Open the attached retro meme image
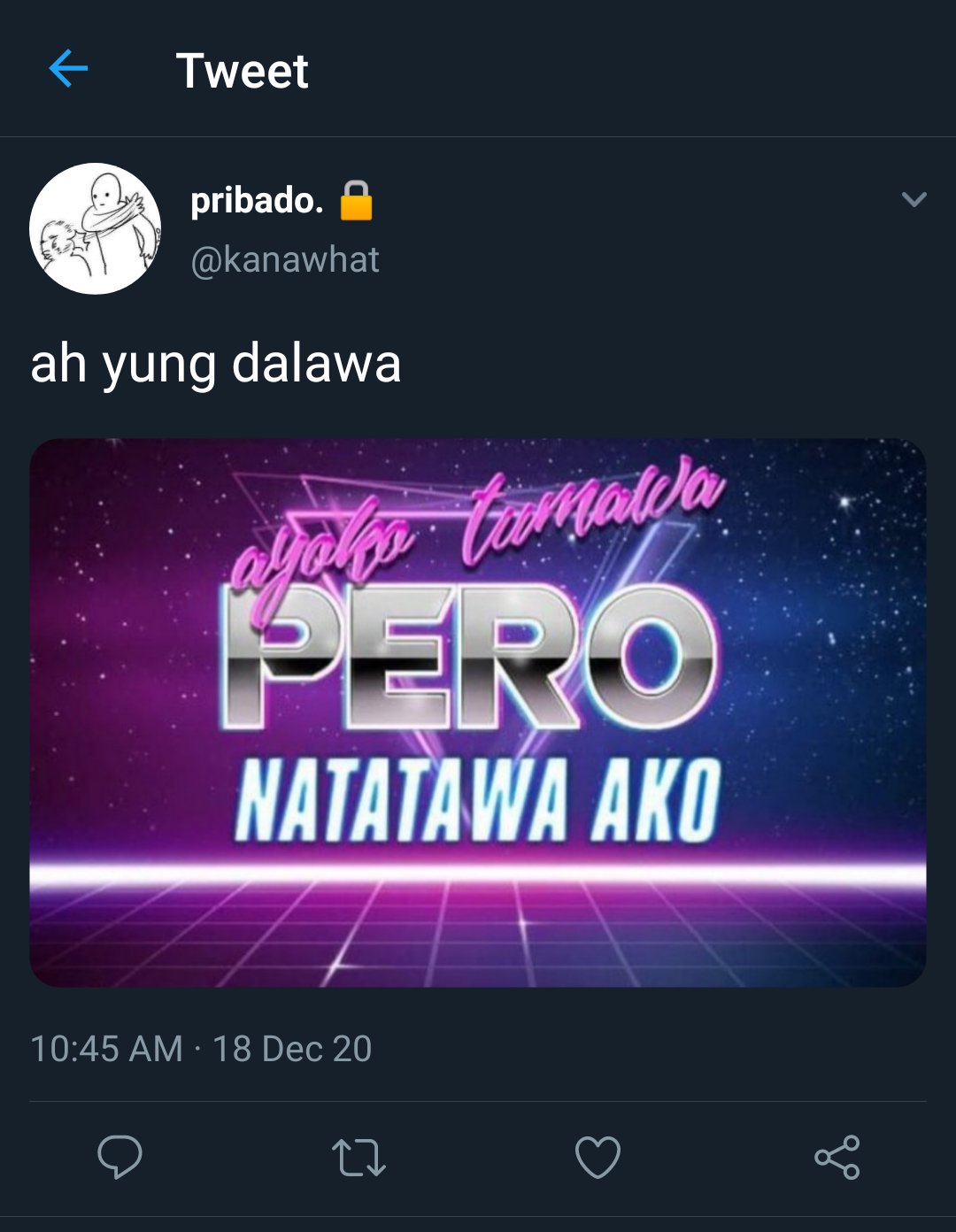The width and height of the screenshot is (956, 1232). point(478,712)
